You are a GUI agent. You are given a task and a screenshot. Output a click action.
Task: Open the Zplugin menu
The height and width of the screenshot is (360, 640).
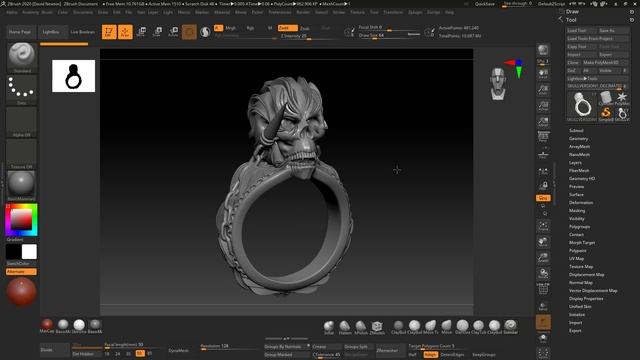(415, 12)
